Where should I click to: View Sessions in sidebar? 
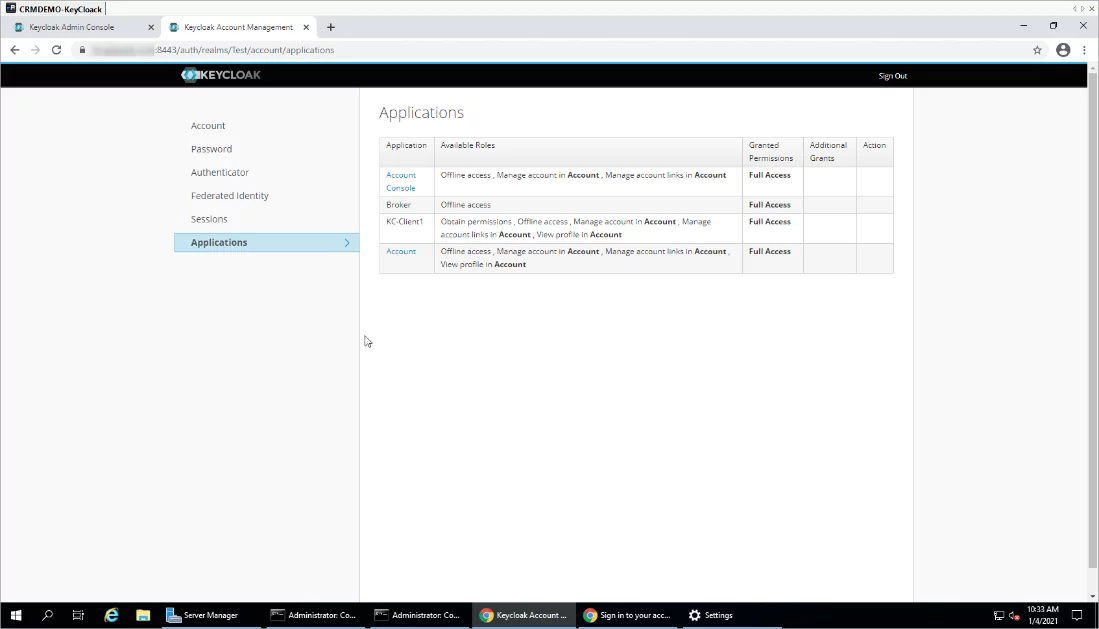pos(209,219)
